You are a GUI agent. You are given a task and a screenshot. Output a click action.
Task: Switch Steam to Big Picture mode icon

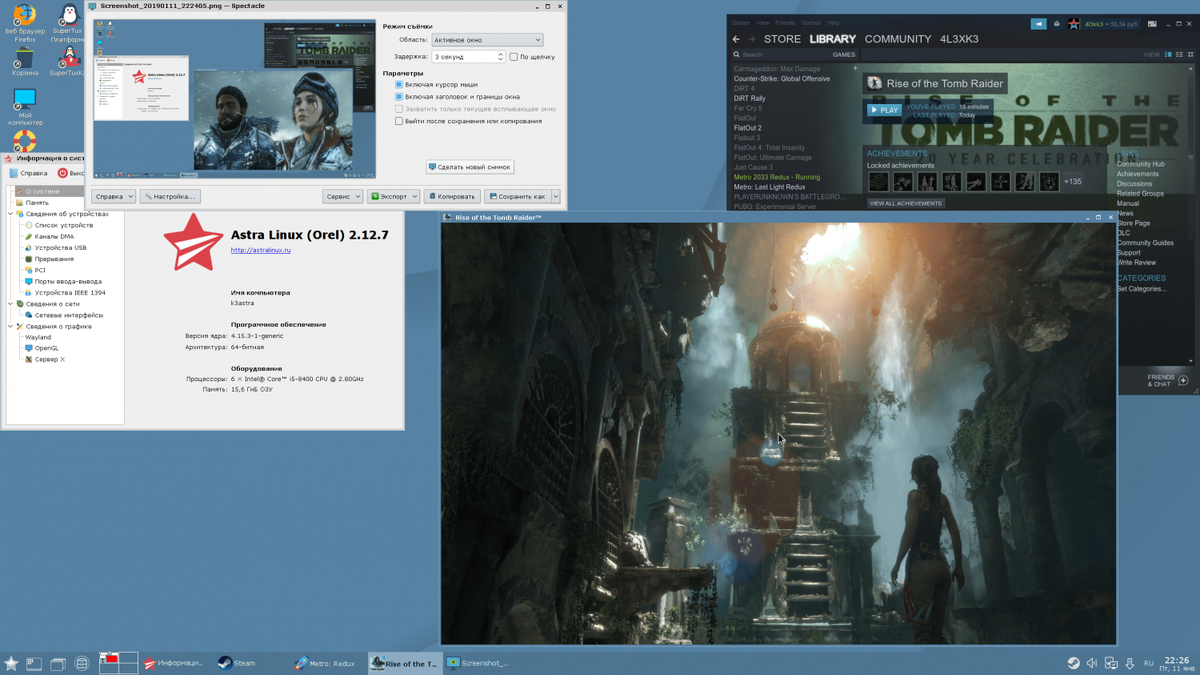pos(1152,23)
